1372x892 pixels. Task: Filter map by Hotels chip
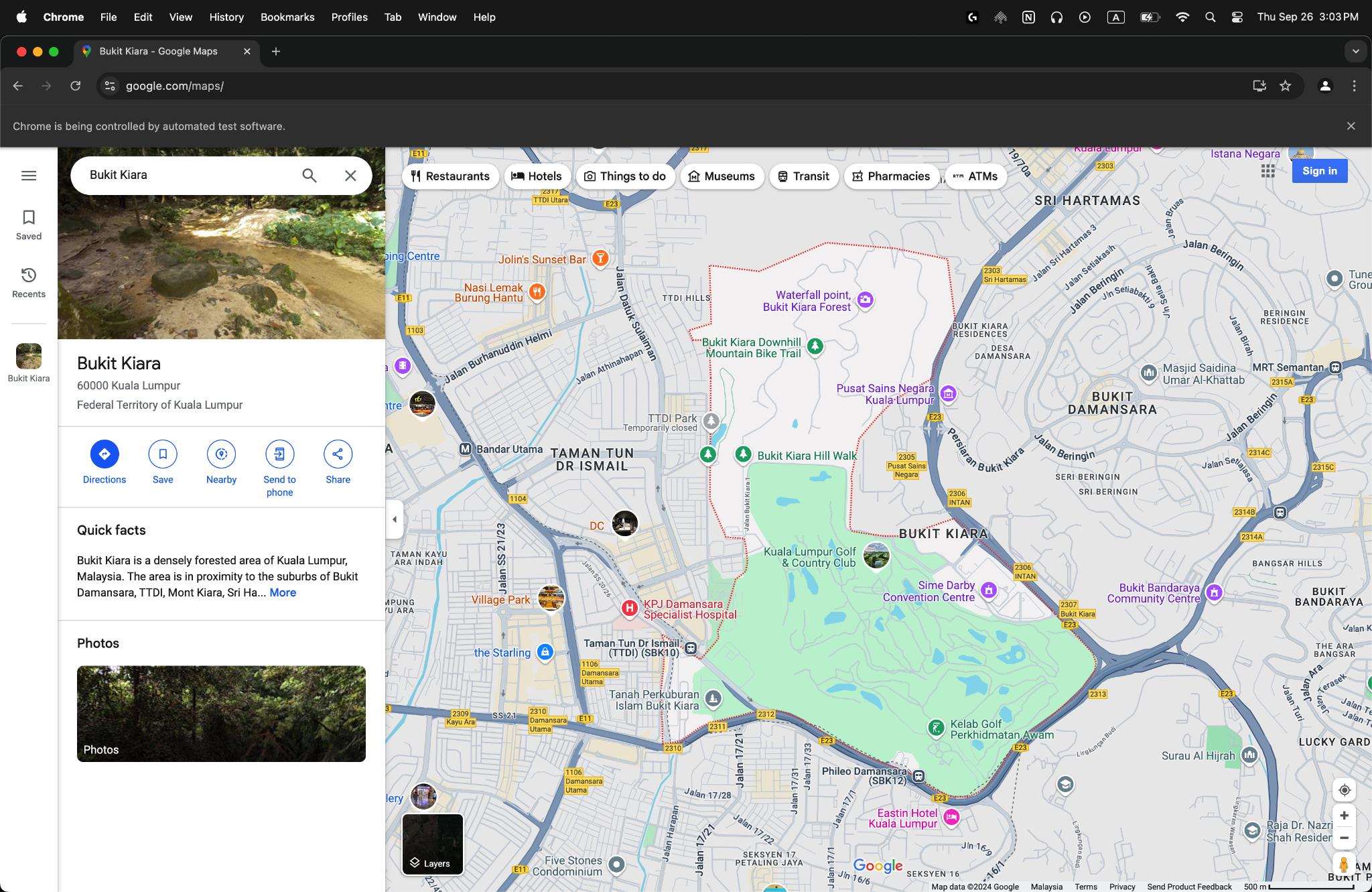click(537, 176)
